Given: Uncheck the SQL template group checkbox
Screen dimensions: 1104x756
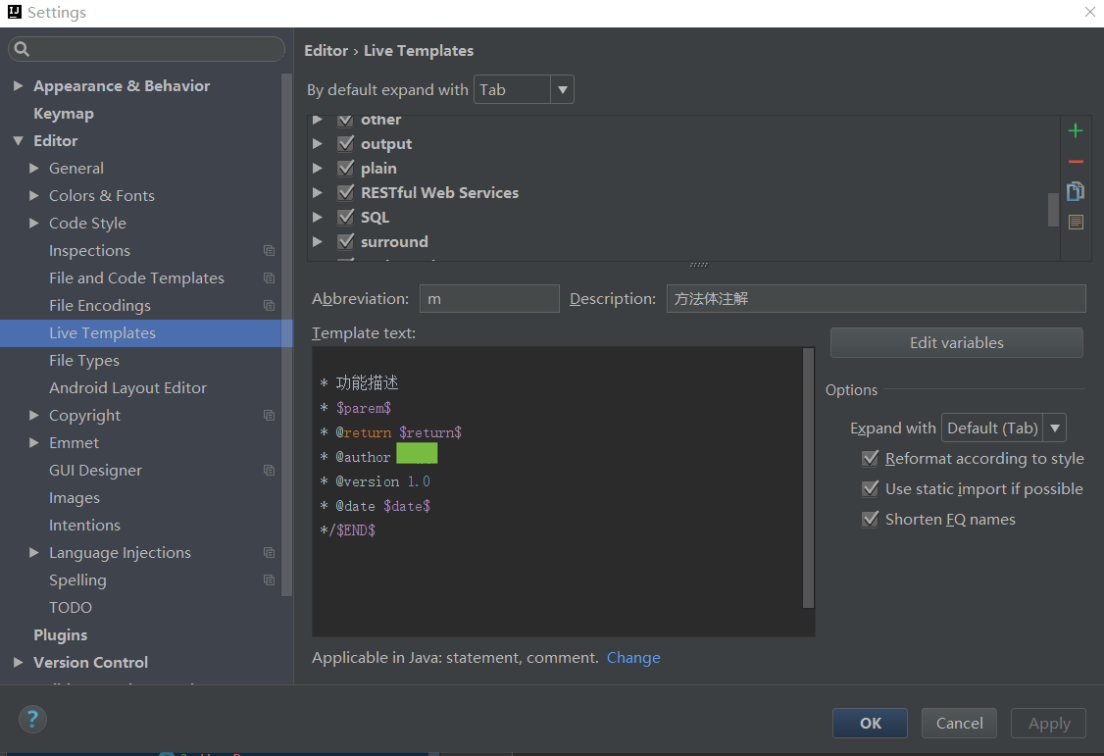Looking at the screenshot, I should (x=346, y=217).
